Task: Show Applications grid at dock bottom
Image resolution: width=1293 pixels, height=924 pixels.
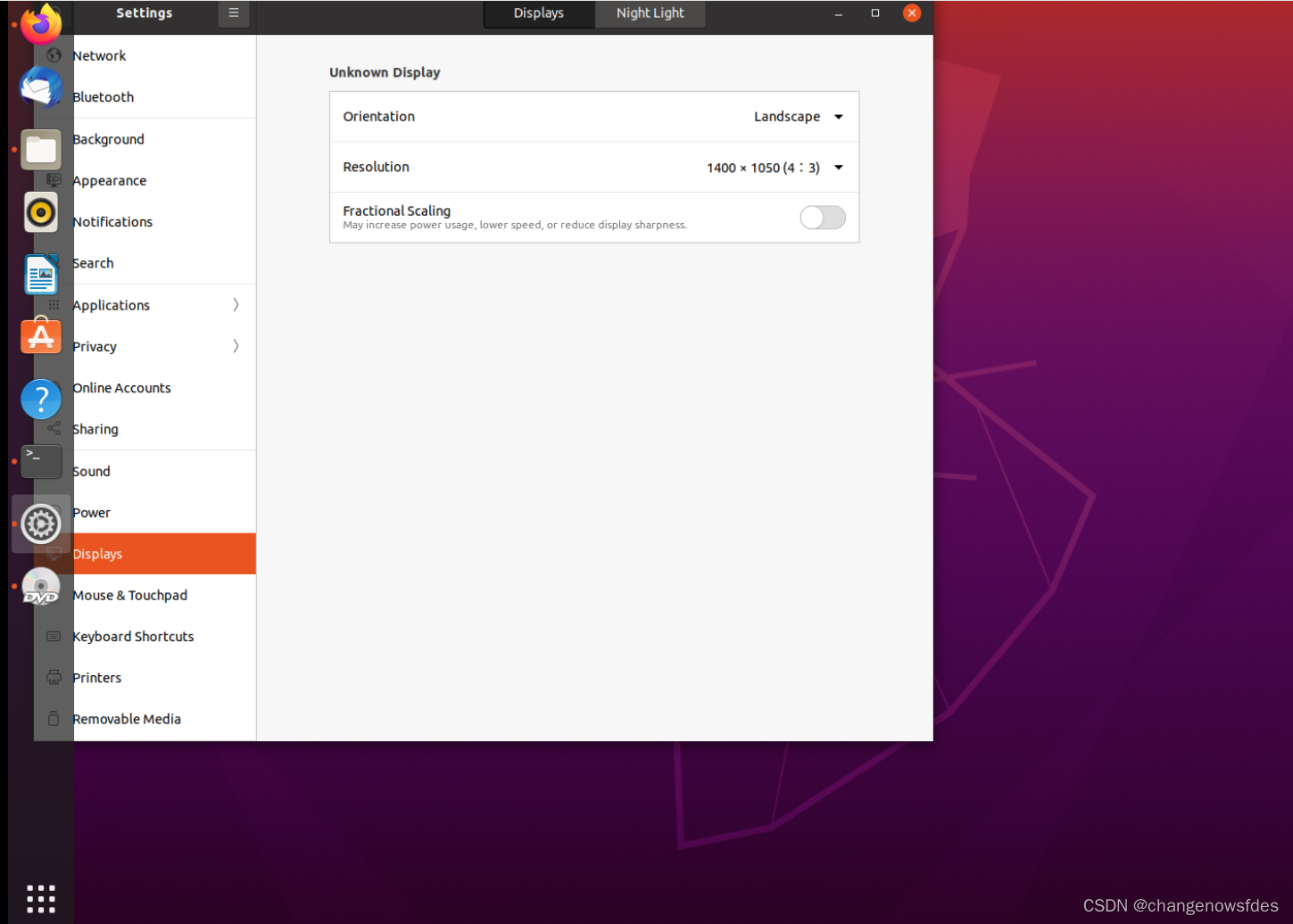Action: point(41,898)
